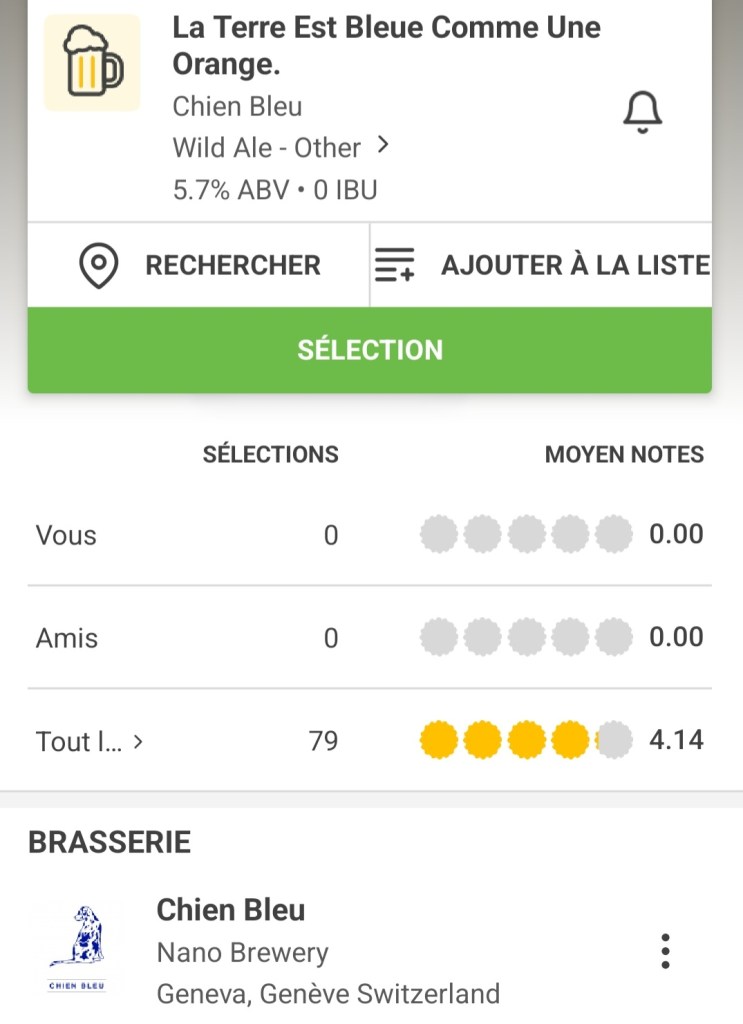Tap the beer mug icon
The image size is (743, 1024).
coord(92,62)
